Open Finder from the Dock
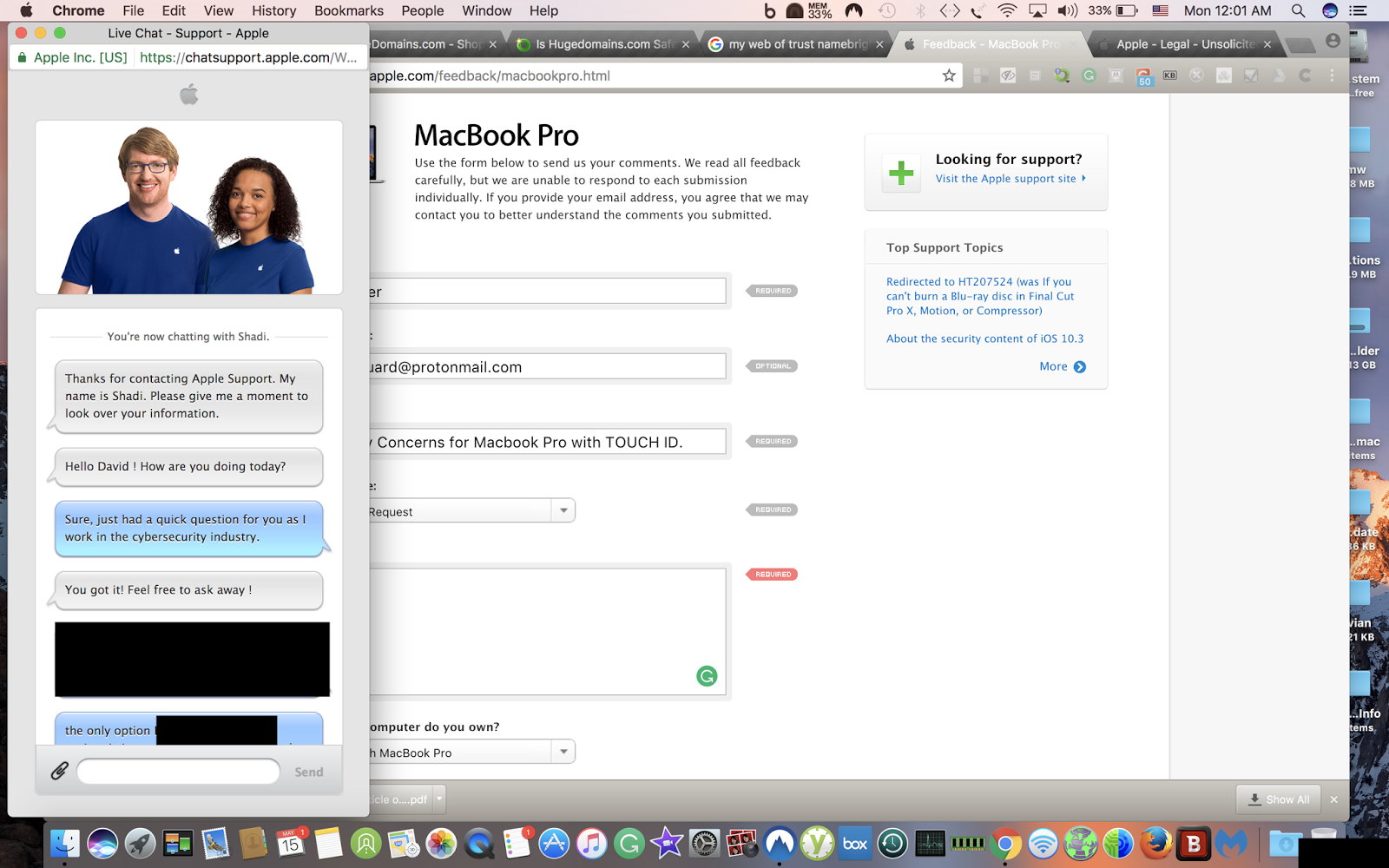1389x868 pixels. pos(64,843)
